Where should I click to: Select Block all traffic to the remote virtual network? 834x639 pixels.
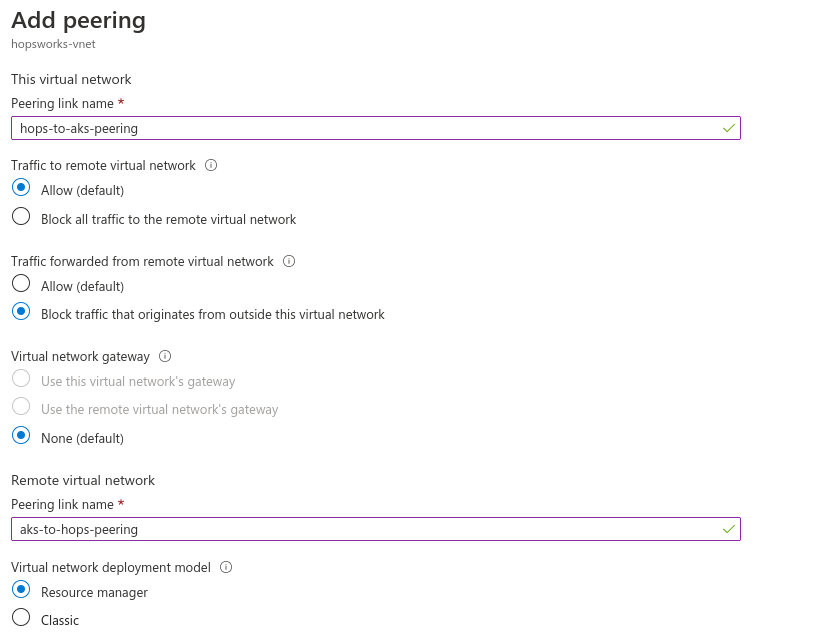pos(21,217)
